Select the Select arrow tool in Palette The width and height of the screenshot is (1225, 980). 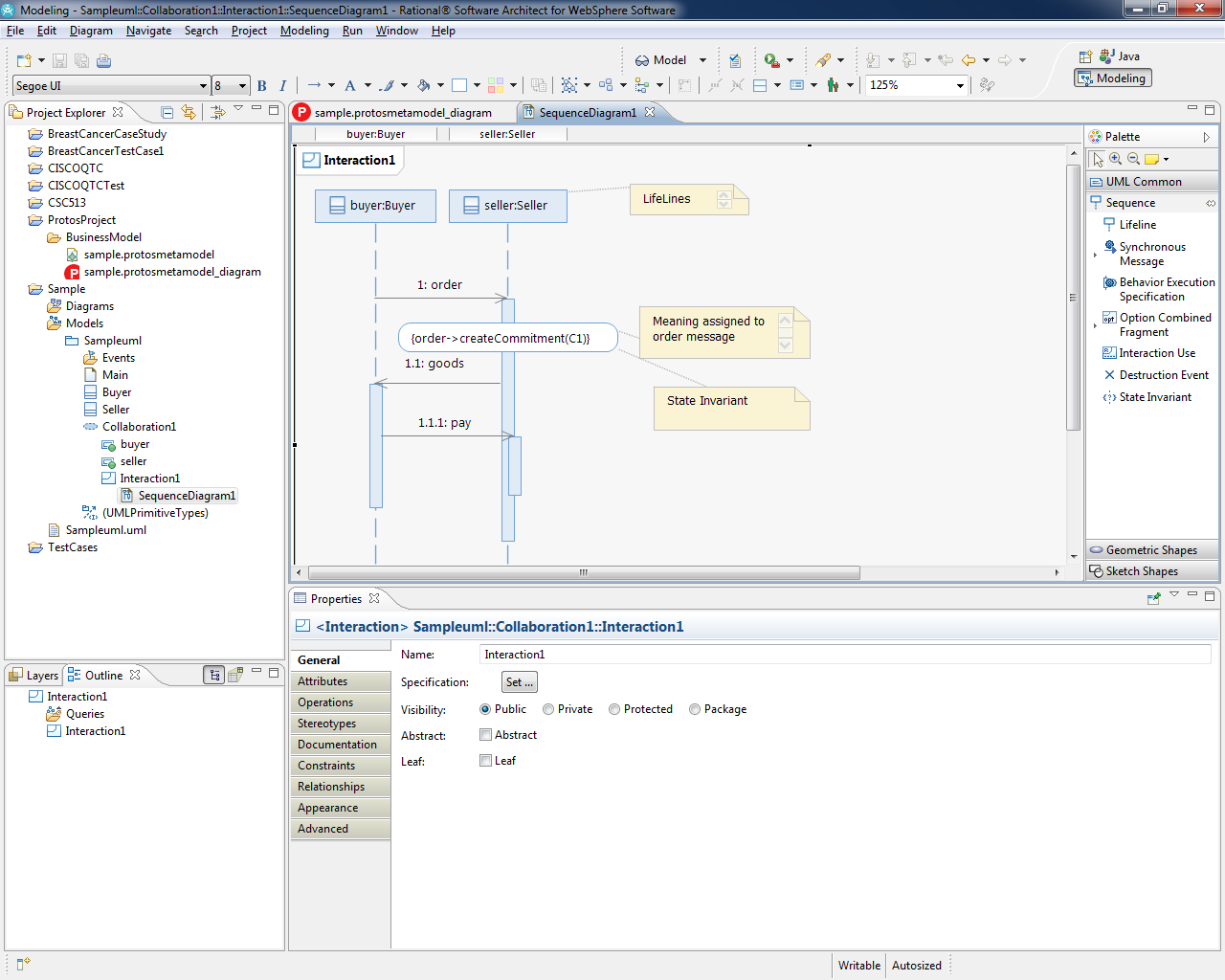pyautogui.click(x=1098, y=159)
